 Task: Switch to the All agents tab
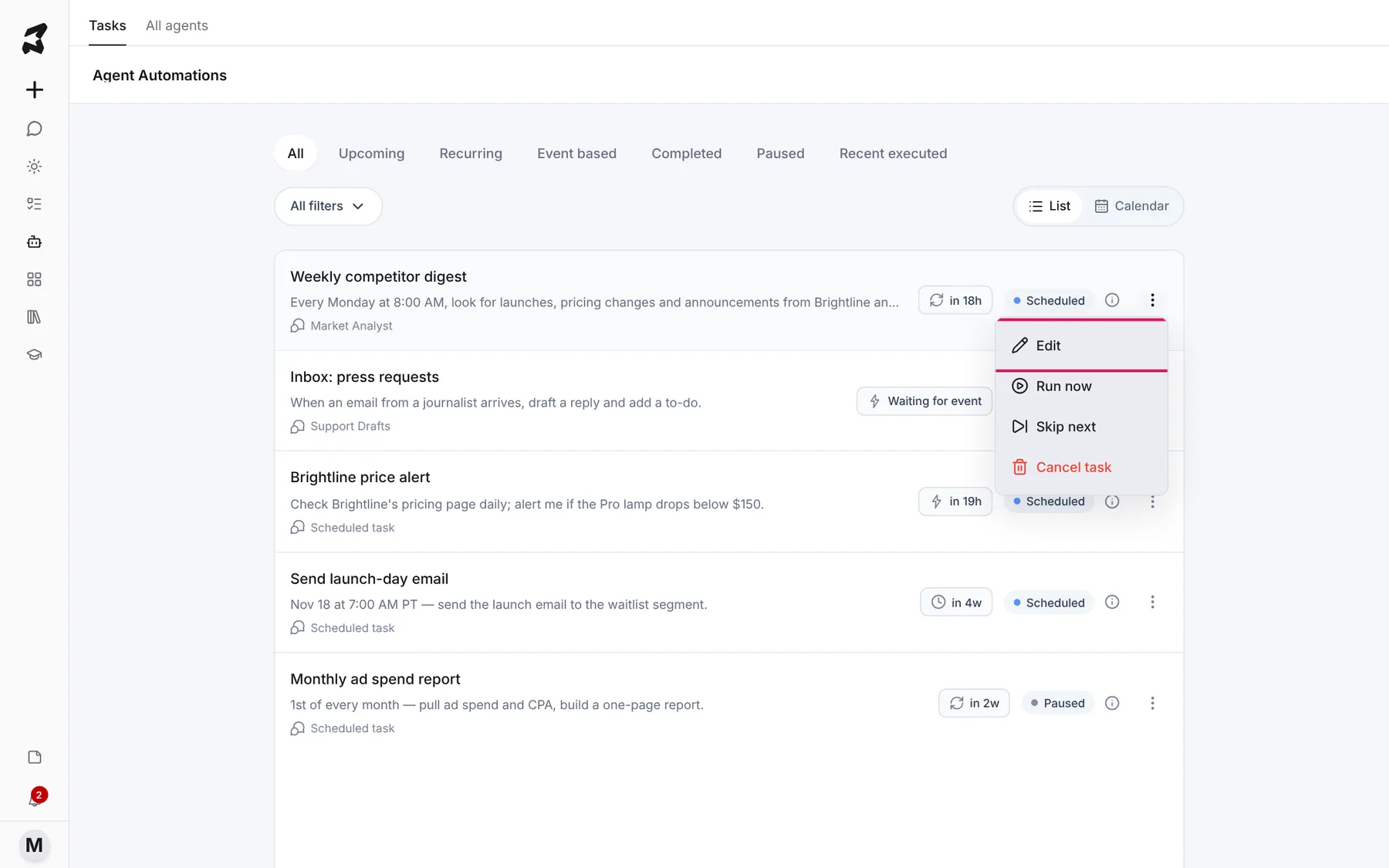pyautogui.click(x=177, y=25)
